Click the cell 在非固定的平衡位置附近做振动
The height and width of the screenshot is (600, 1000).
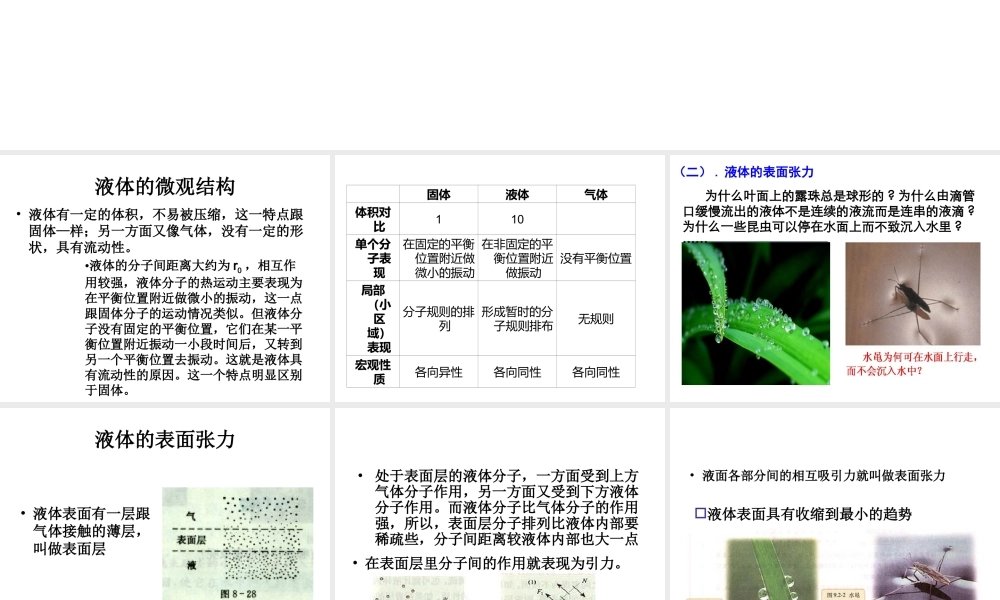(517, 258)
